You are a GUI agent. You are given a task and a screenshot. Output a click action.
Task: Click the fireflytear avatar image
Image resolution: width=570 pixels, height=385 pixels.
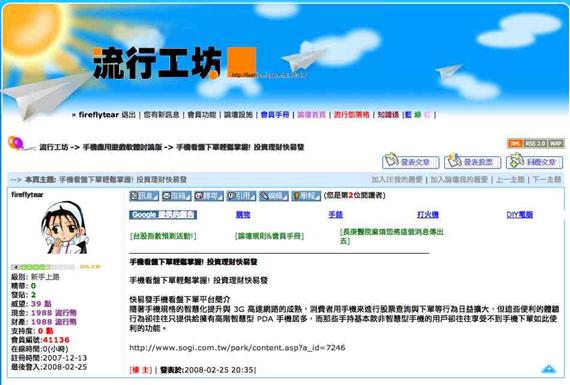pos(64,229)
